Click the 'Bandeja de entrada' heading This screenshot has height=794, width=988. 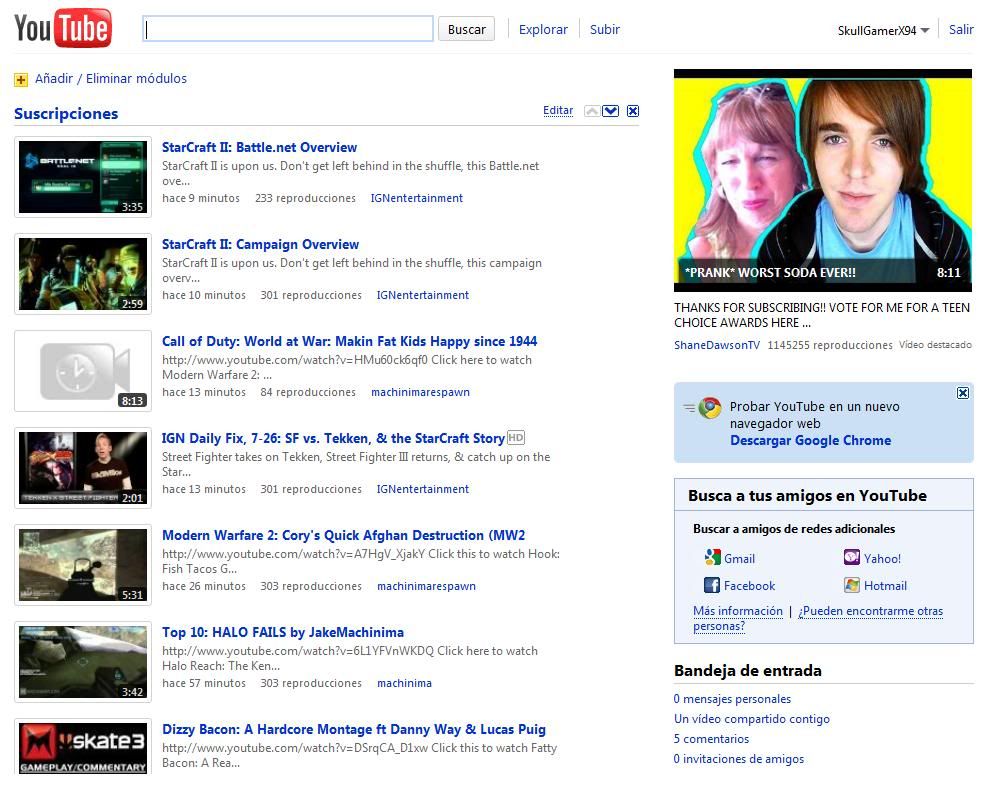748,670
